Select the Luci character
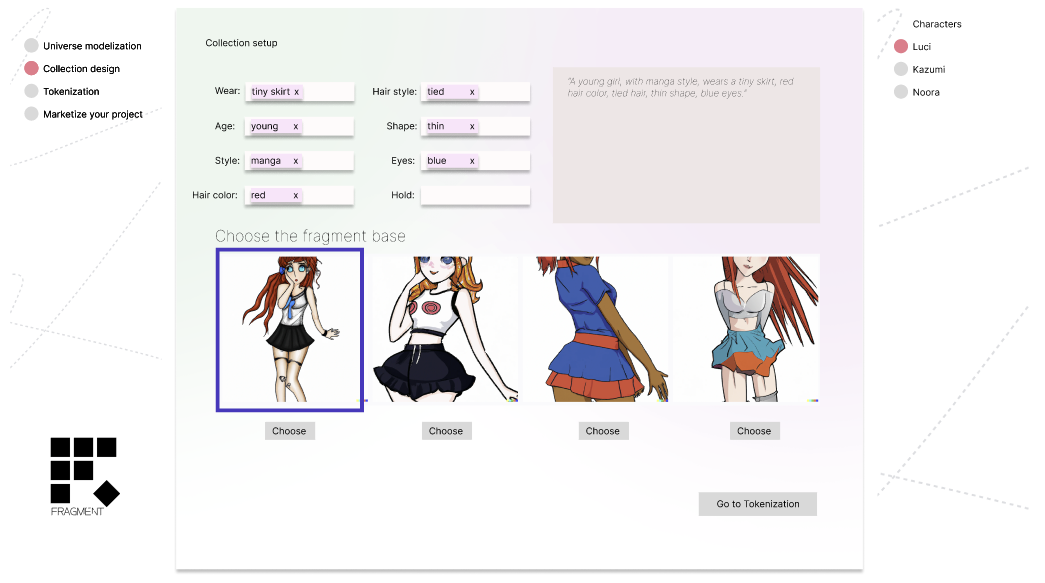This screenshot has height=583, width=1045. click(921, 47)
